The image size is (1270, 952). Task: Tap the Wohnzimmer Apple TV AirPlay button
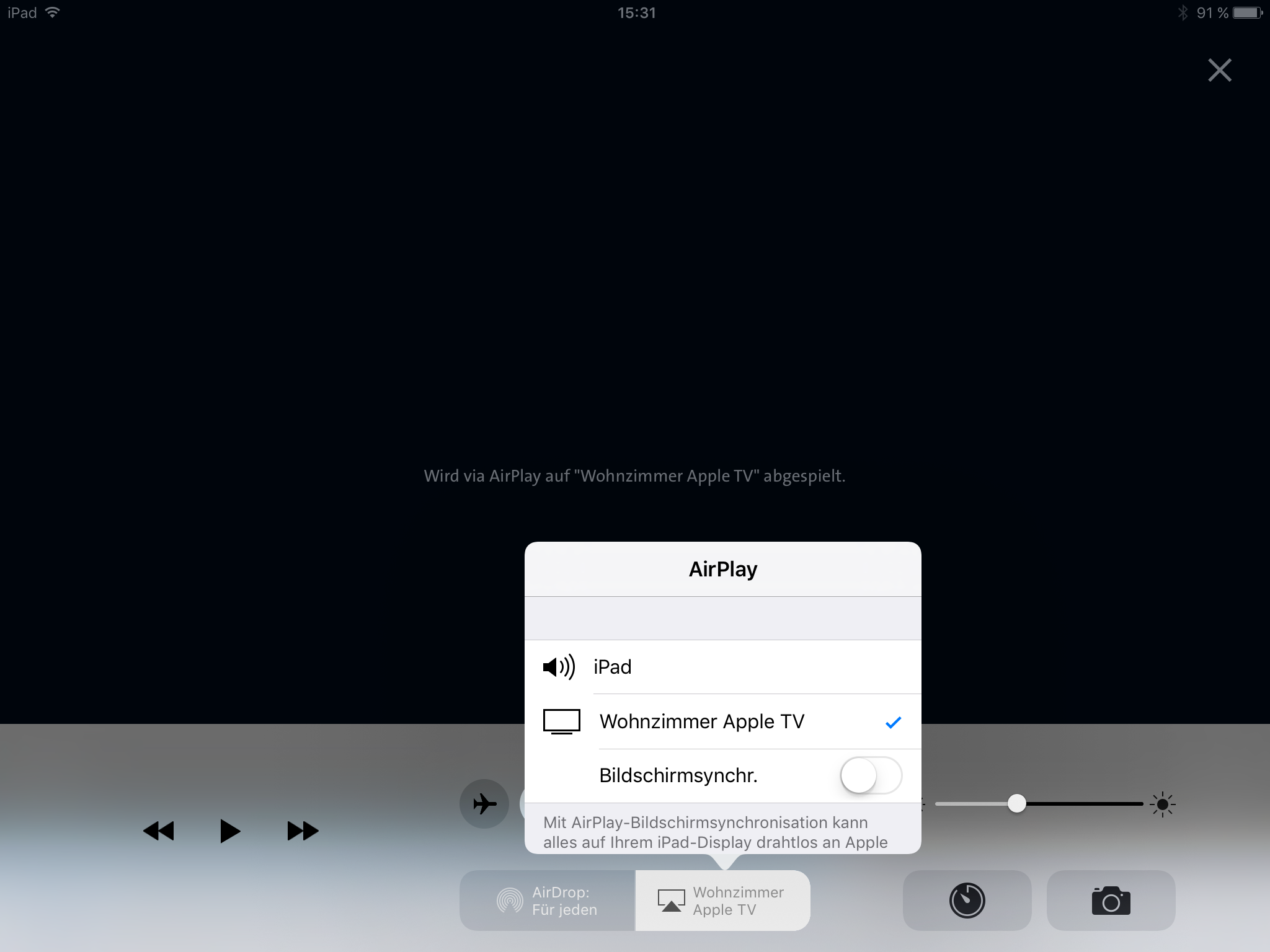coord(723,901)
